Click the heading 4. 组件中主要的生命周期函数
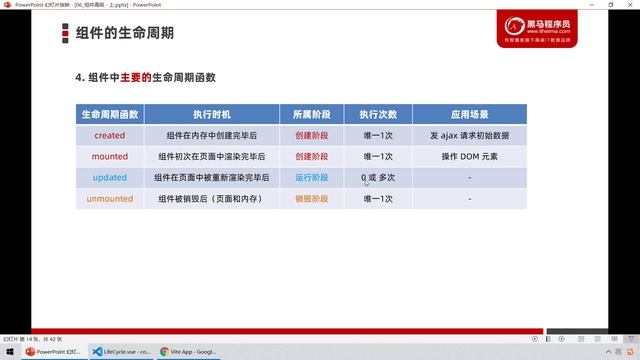The image size is (640, 360). coord(145,77)
